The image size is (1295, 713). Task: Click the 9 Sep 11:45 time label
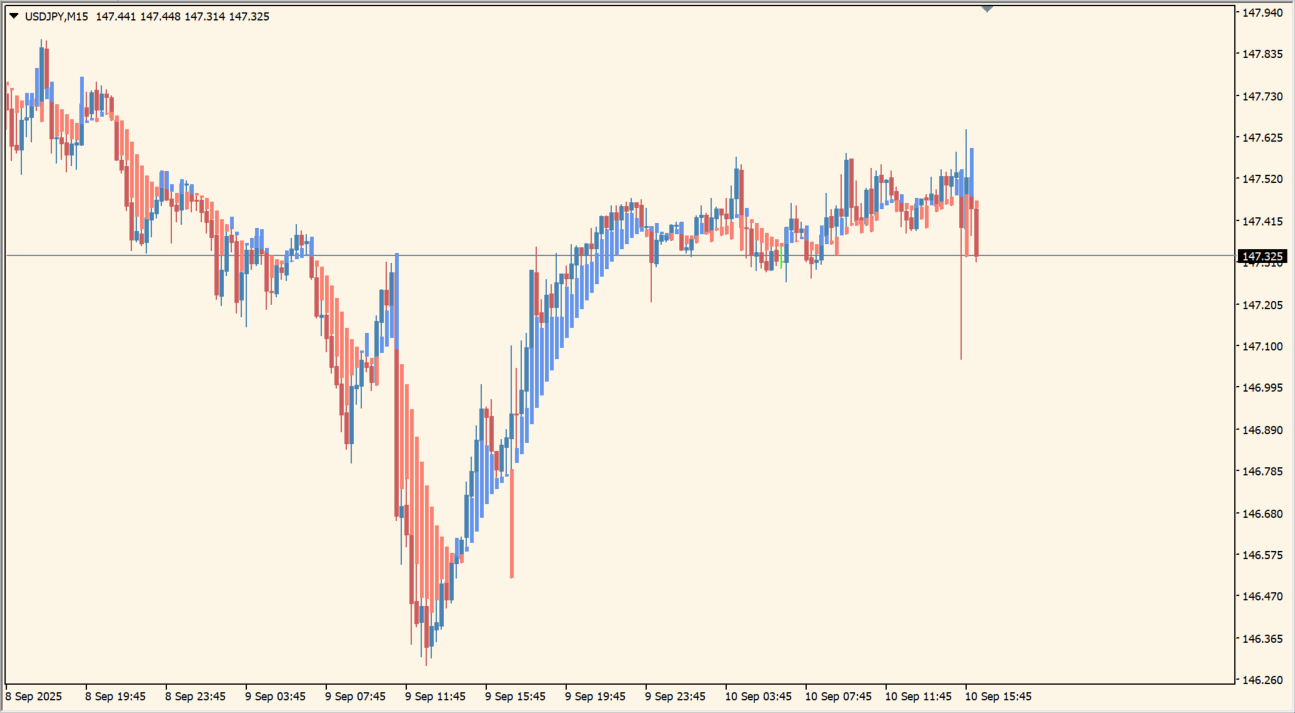pyautogui.click(x=435, y=696)
